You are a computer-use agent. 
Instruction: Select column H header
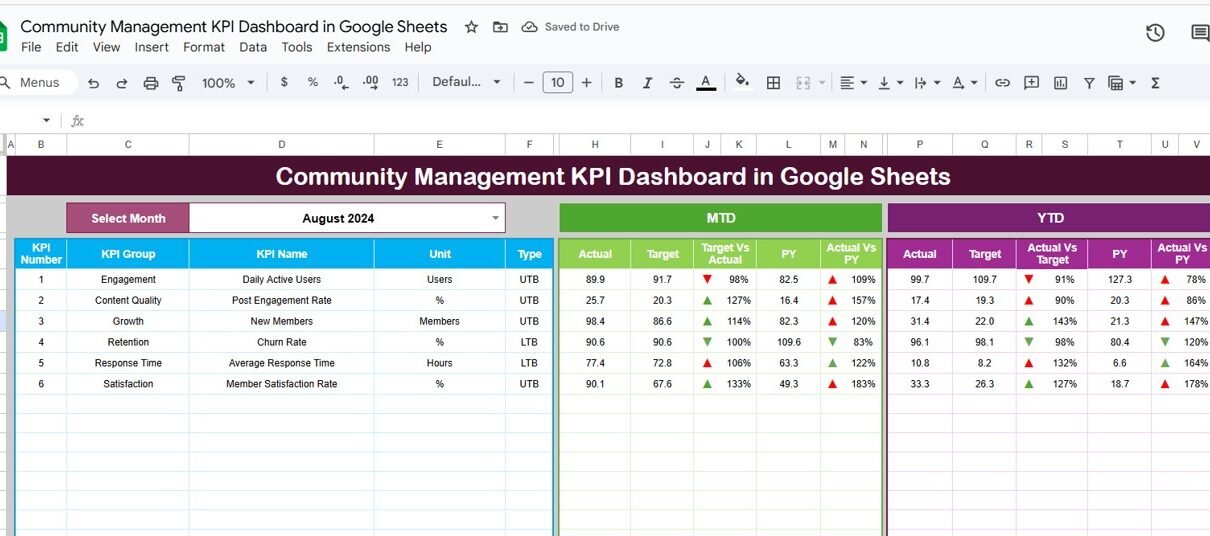(595, 145)
